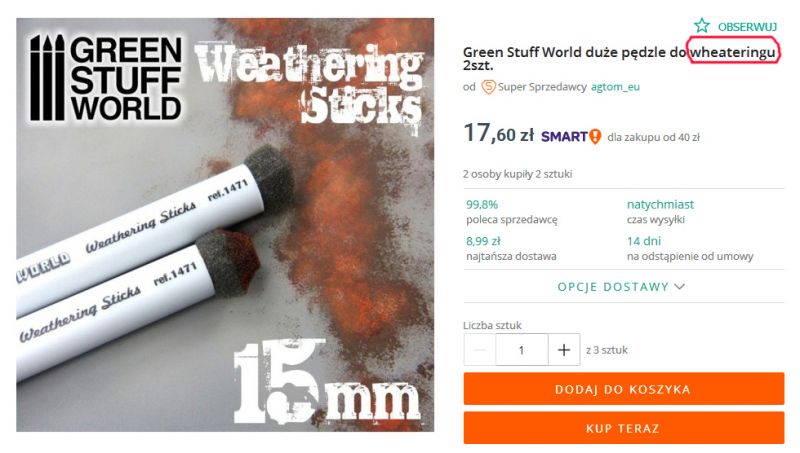The width and height of the screenshot is (800, 453).
Task: Click the Super Sprzedawcy badge icon
Action: (488, 87)
